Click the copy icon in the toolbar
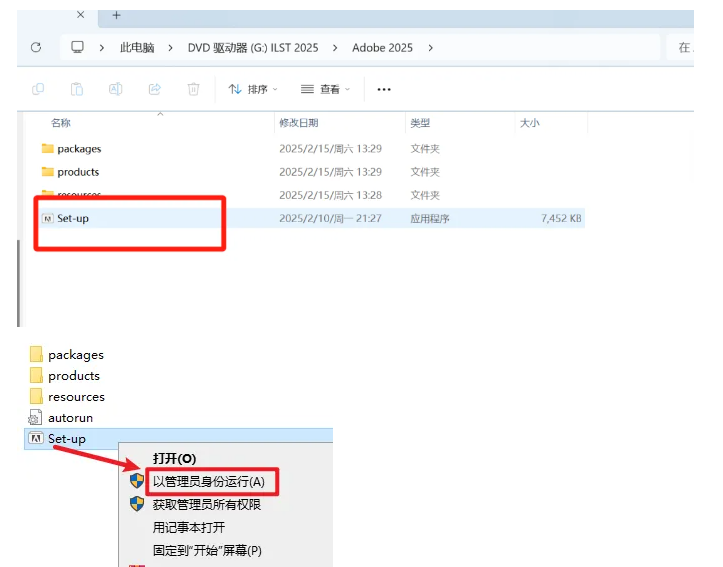 point(38,89)
